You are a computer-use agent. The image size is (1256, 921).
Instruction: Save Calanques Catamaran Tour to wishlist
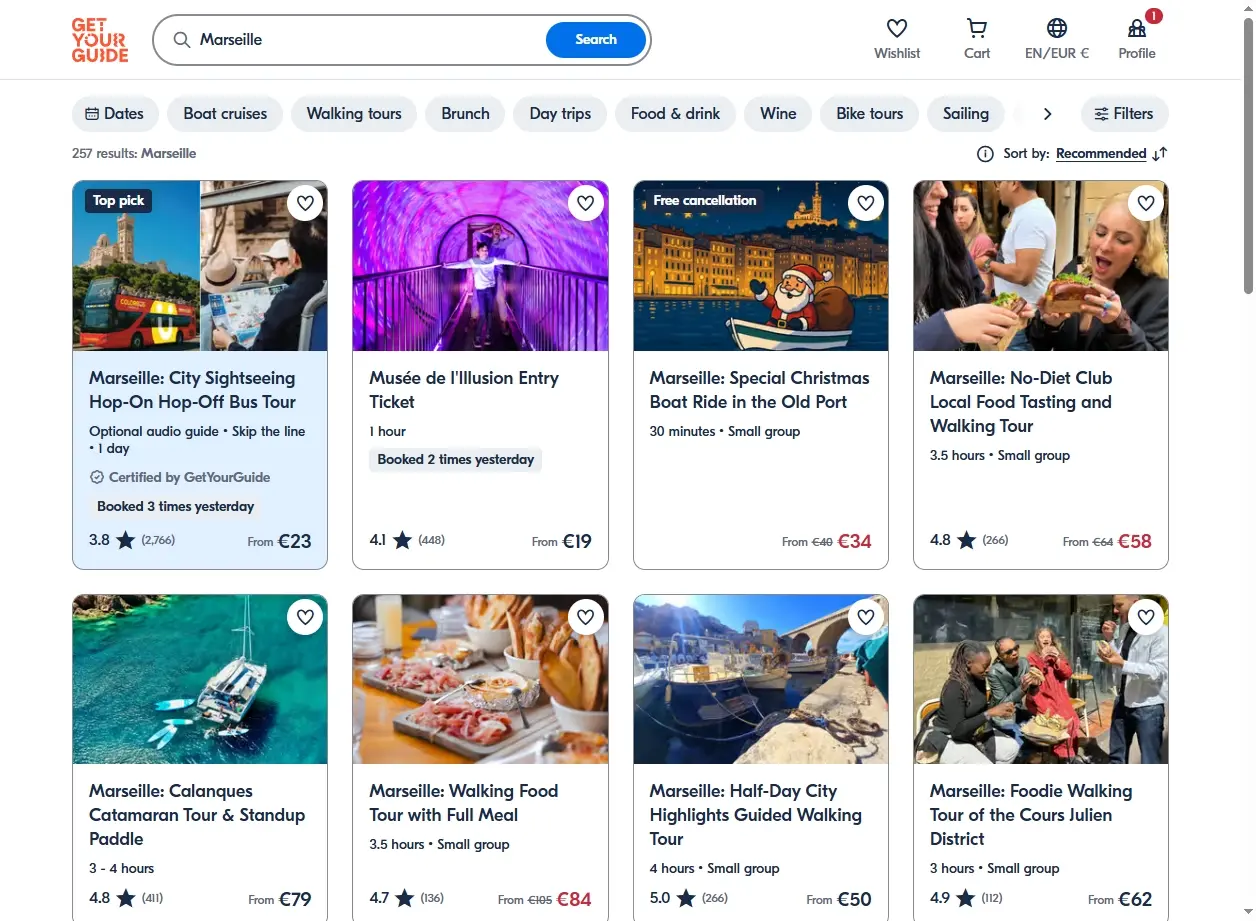(x=305, y=618)
